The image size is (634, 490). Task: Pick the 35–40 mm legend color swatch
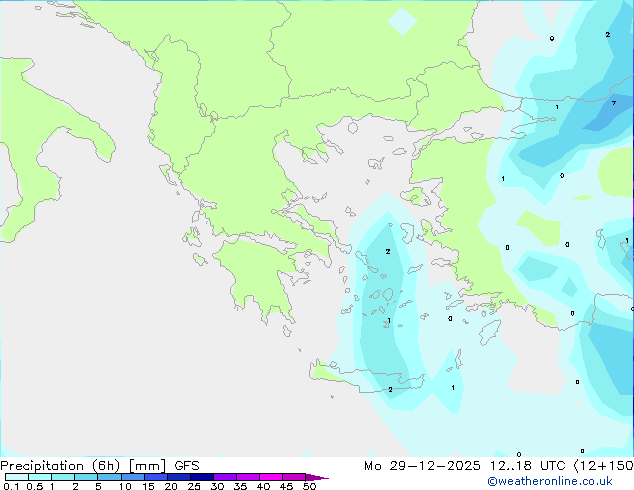pos(248,477)
